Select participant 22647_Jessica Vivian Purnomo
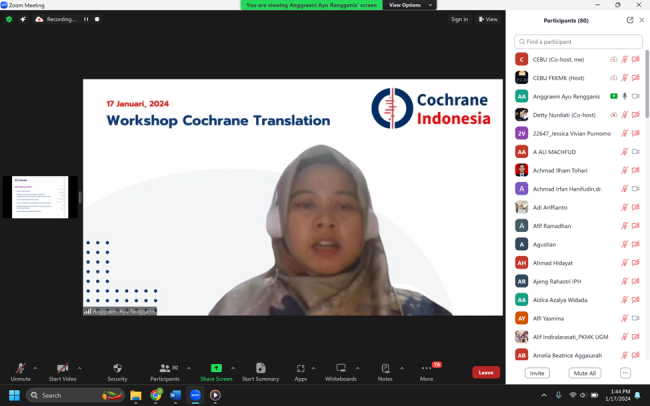Image resolution: width=650 pixels, height=406 pixels. (578, 134)
